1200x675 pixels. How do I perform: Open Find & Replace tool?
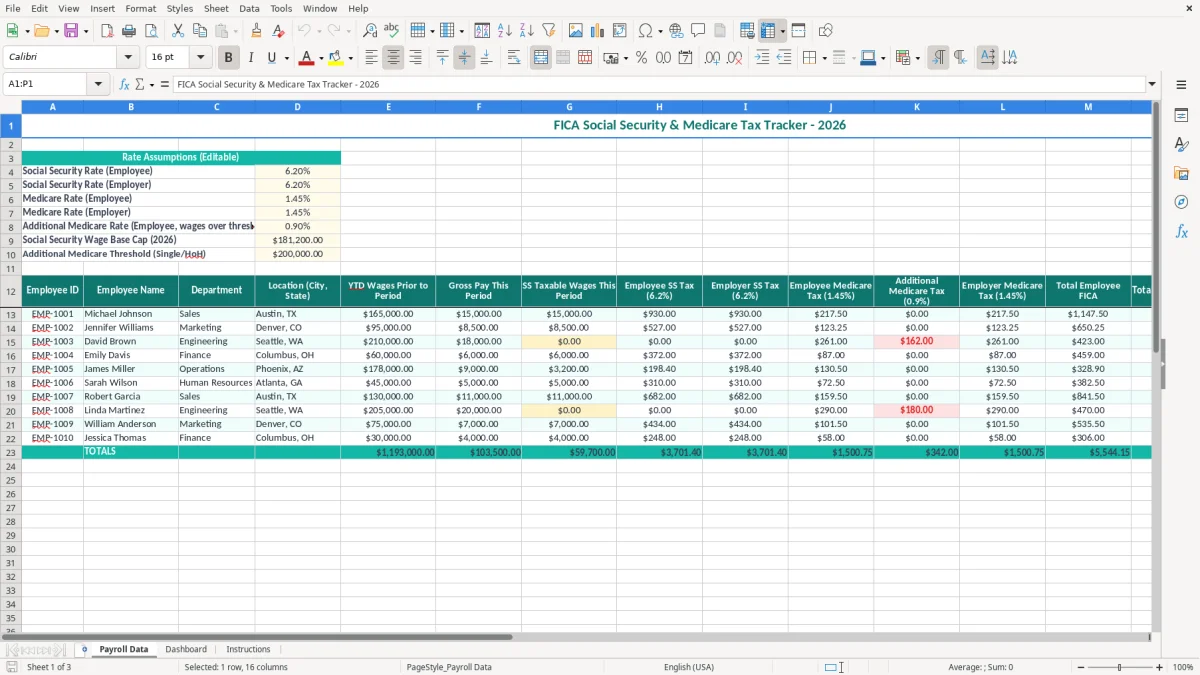coord(370,31)
